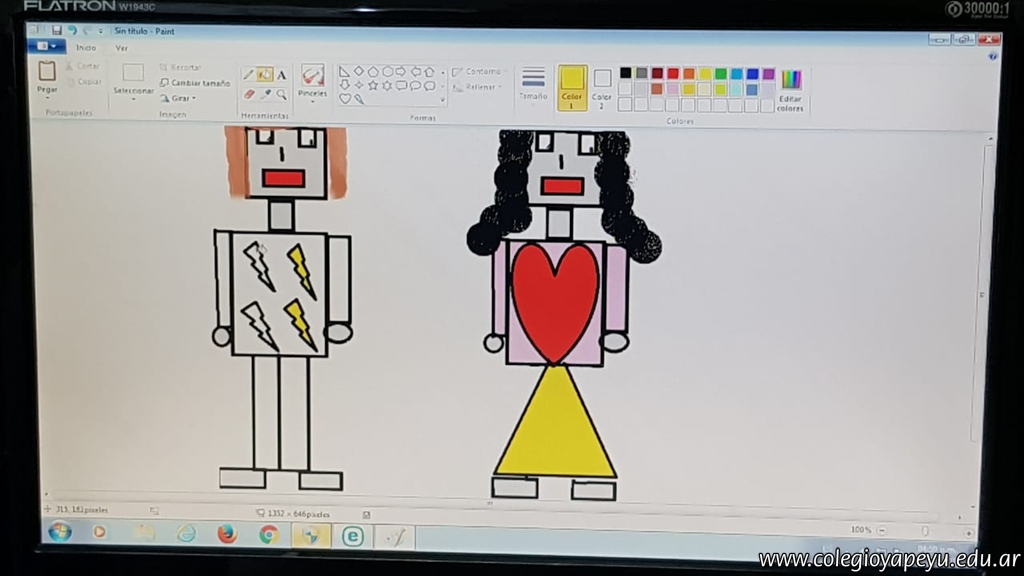Select the Pencil tool
Image resolution: width=1024 pixels, height=576 pixels.
[248, 75]
